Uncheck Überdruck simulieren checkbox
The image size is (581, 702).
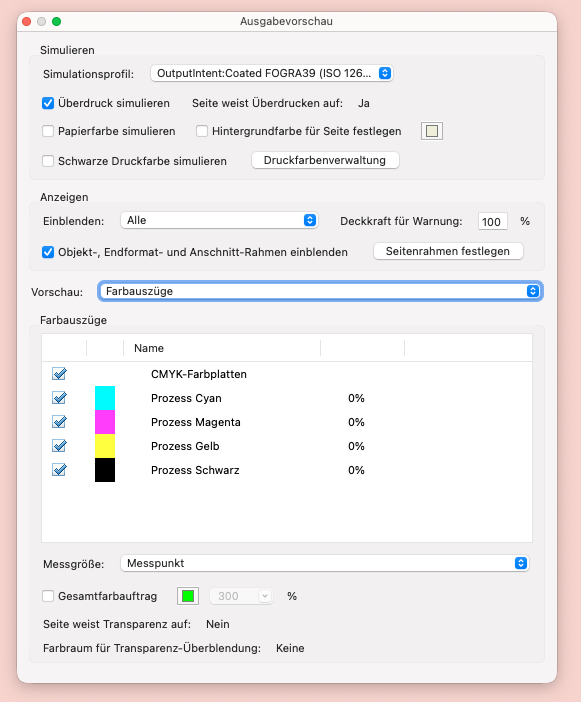coord(48,103)
